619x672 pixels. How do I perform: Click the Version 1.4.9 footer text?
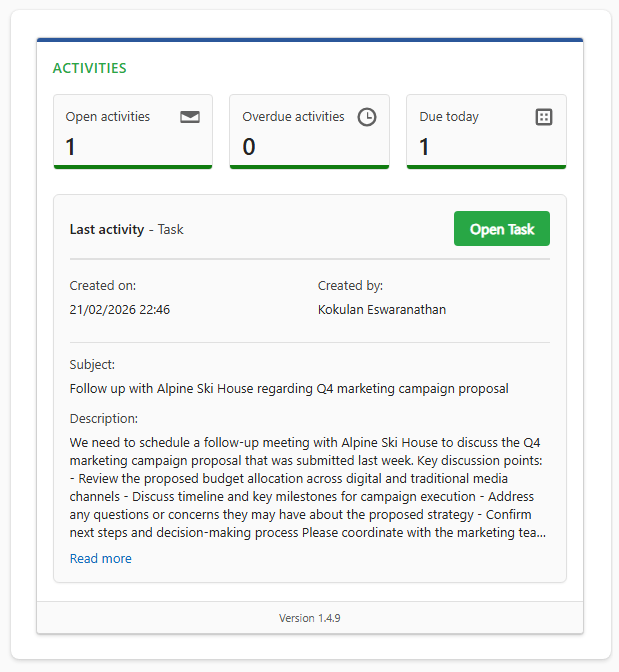(x=309, y=618)
